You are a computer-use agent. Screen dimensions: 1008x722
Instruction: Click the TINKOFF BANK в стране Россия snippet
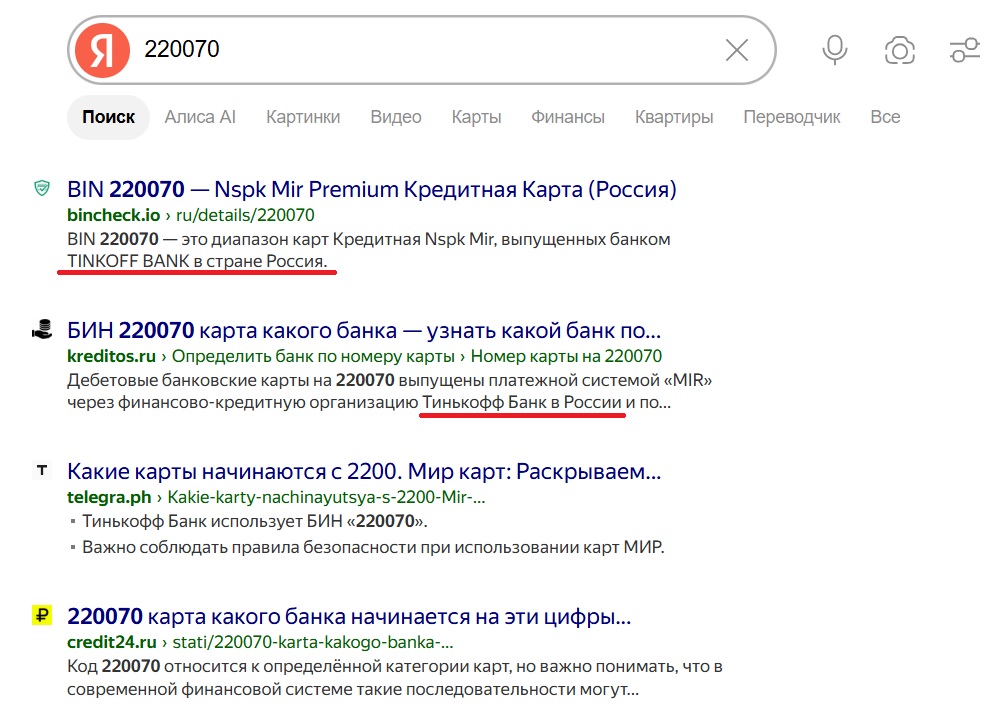[x=197, y=261]
